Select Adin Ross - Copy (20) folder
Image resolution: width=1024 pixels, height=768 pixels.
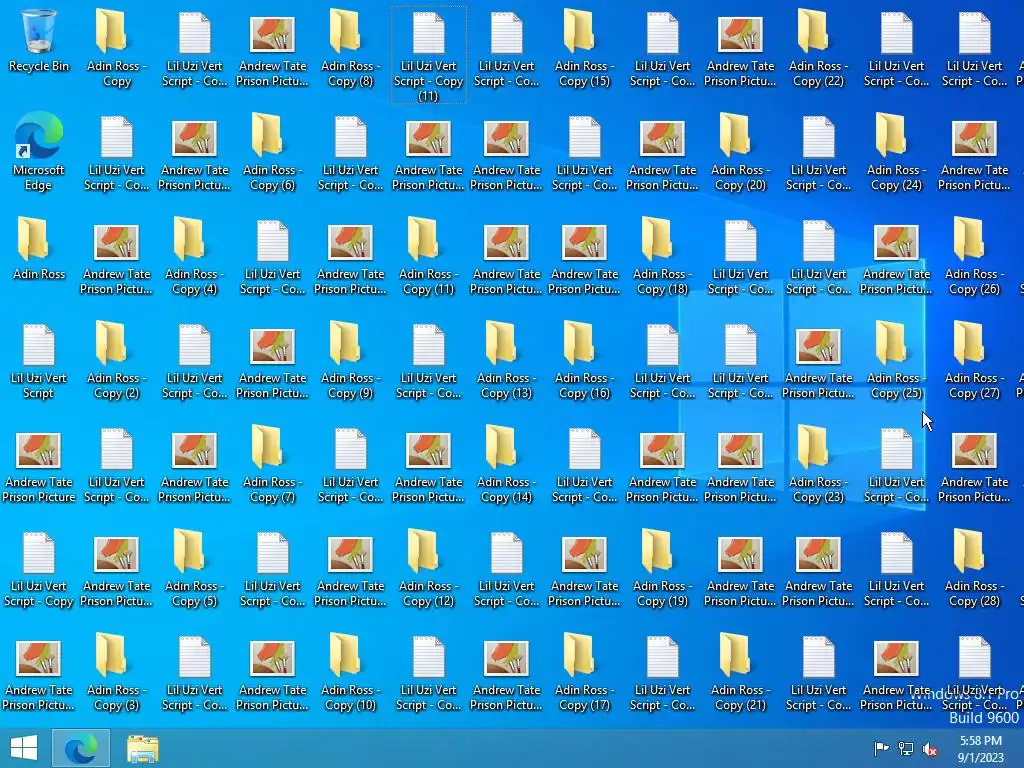pos(740,152)
